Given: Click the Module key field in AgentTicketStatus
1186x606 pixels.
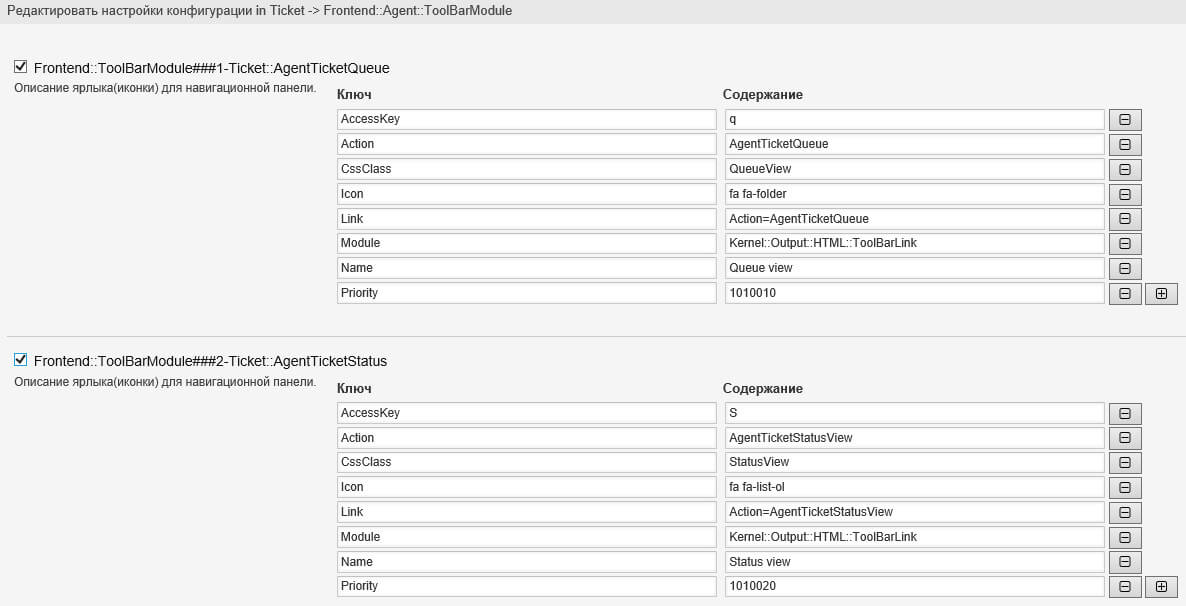Looking at the screenshot, I should (526, 537).
